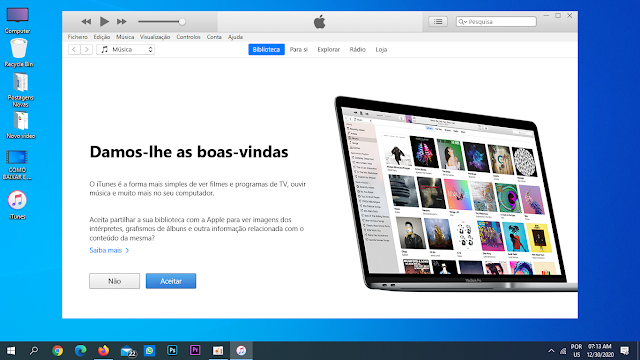Open the taskbar clock and date
This screenshot has width=640, height=360.
click(x=600, y=351)
